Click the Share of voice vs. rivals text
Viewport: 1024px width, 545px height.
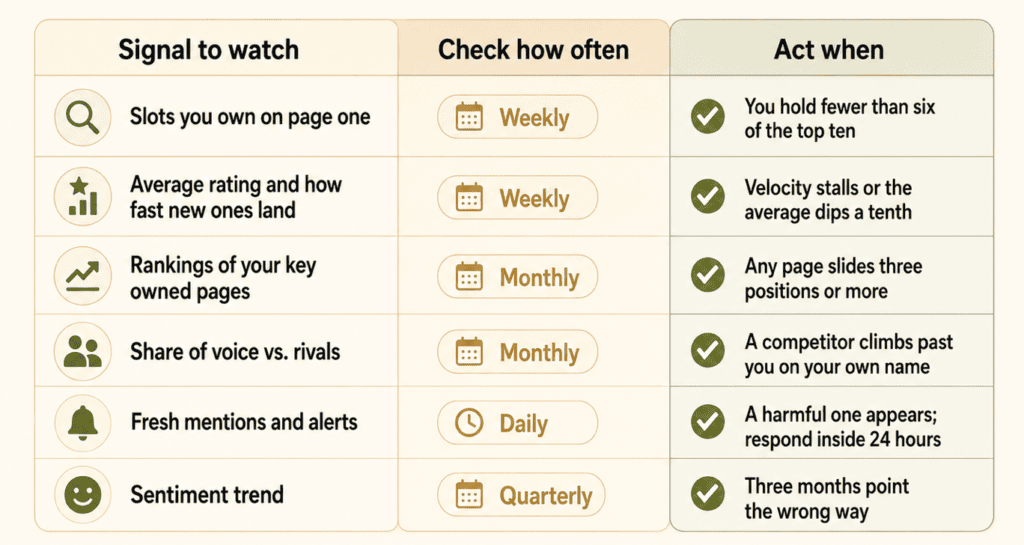[x=235, y=352]
